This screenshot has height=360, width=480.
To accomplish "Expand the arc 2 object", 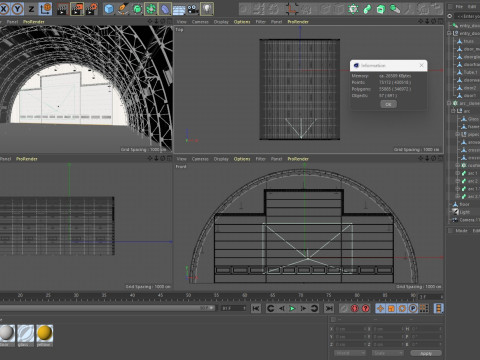I will tap(457, 181).
